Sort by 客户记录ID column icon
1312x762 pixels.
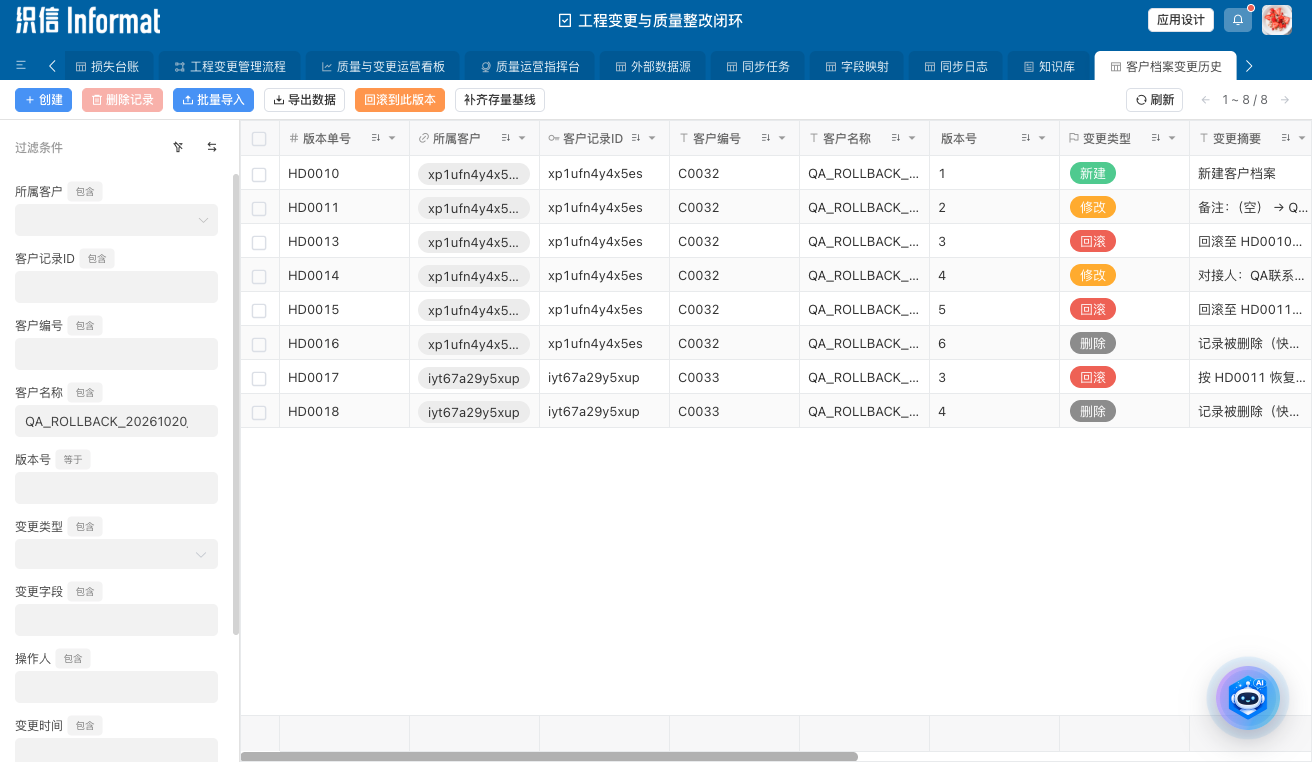(x=636, y=138)
